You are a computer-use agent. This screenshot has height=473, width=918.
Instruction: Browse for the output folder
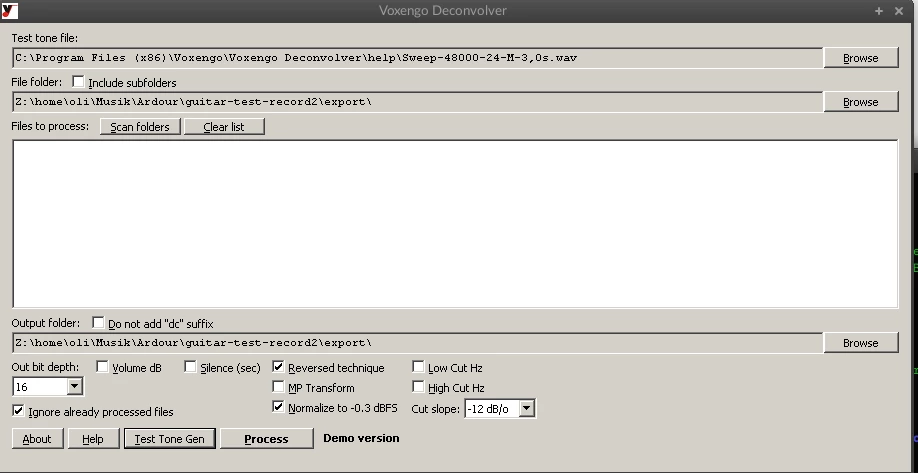pyautogui.click(x=861, y=343)
